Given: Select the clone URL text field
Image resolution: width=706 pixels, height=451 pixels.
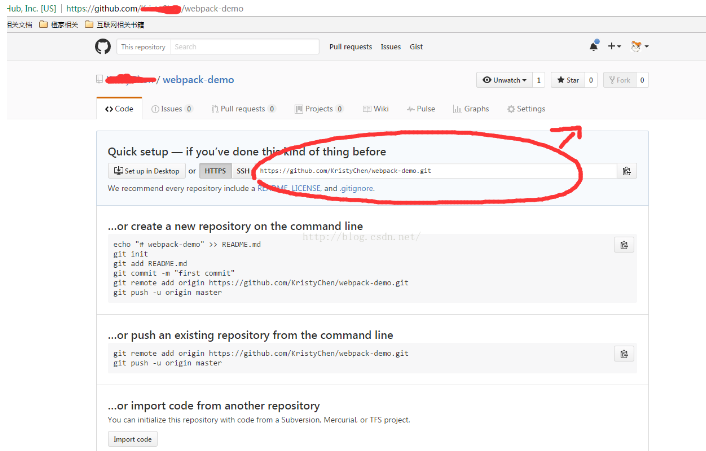Looking at the screenshot, I should click(x=435, y=171).
